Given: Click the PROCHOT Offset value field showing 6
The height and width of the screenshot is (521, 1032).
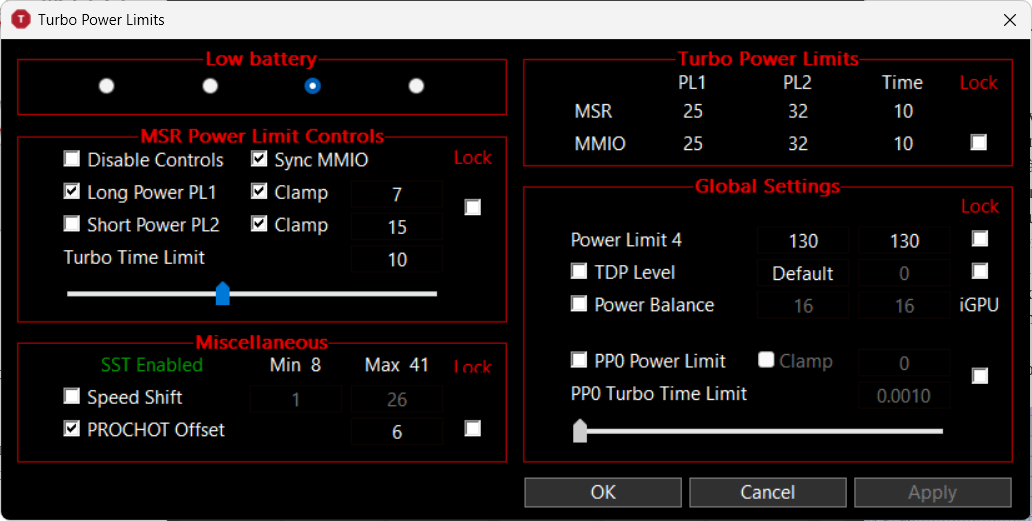Looking at the screenshot, I should click(x=397, y=432).
